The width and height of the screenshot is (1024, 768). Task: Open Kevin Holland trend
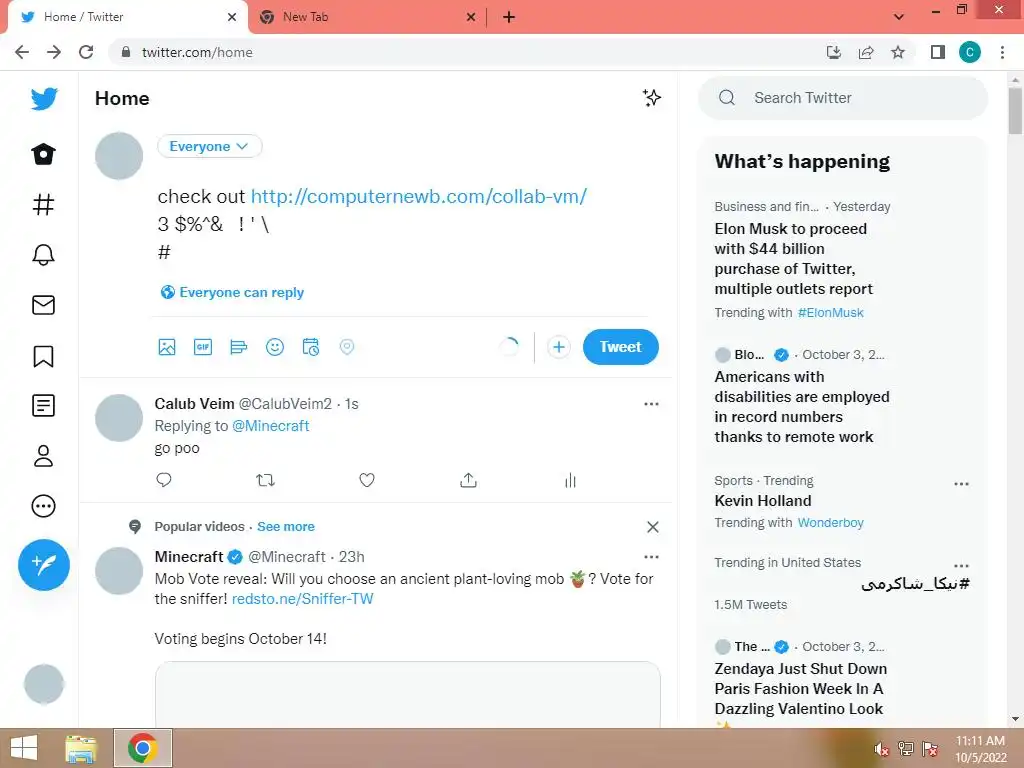click(763, 501)
